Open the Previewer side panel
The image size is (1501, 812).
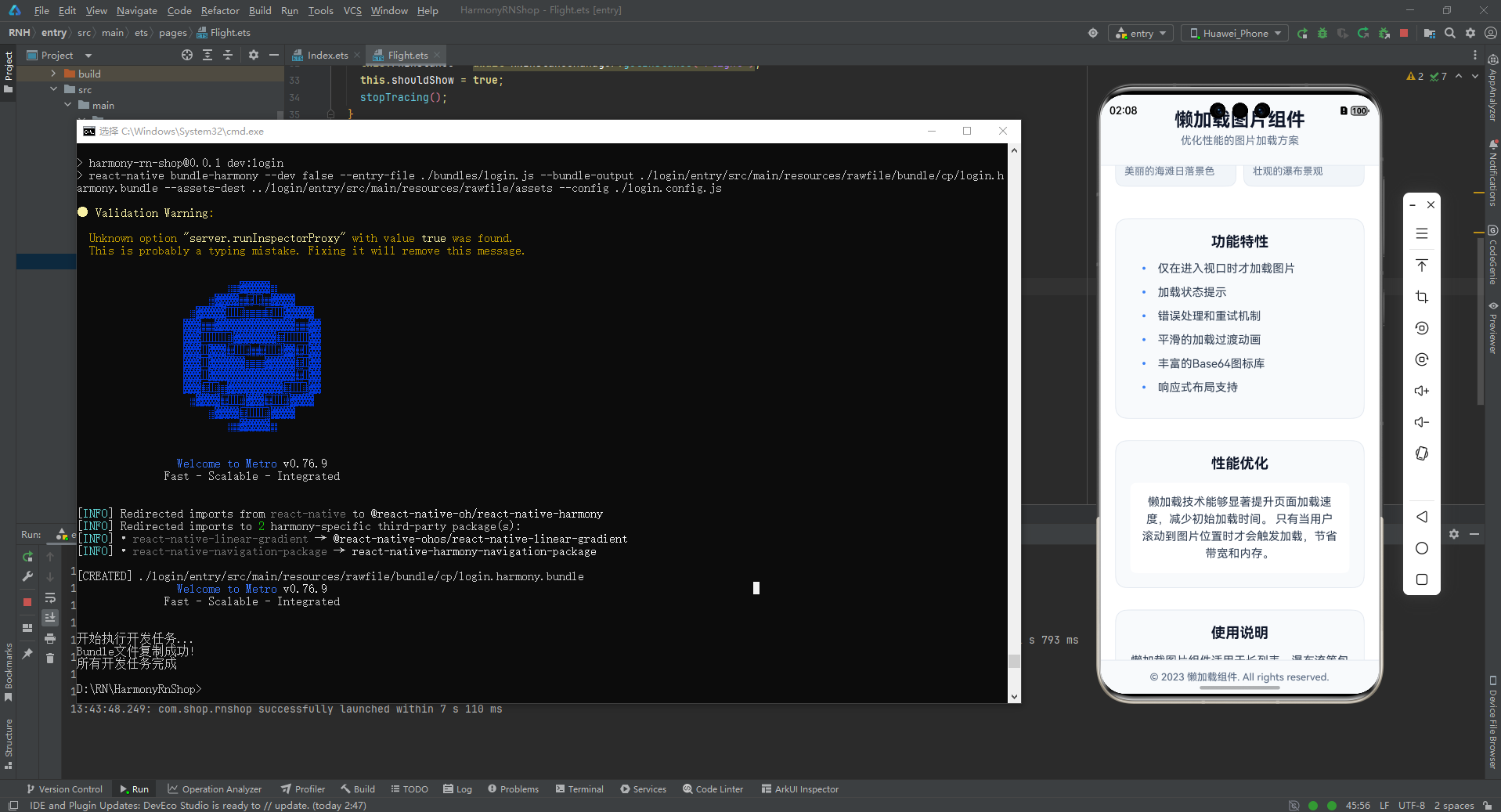(1493, 327)
